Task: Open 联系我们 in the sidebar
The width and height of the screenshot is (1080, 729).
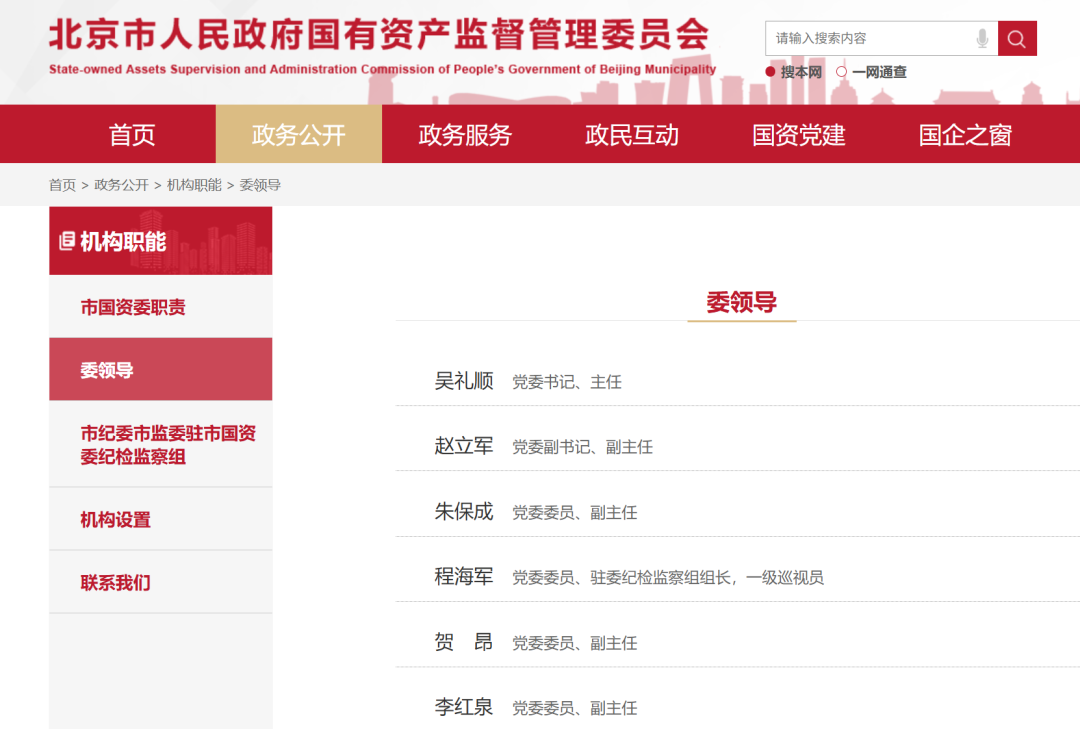Action: (160, 582)
